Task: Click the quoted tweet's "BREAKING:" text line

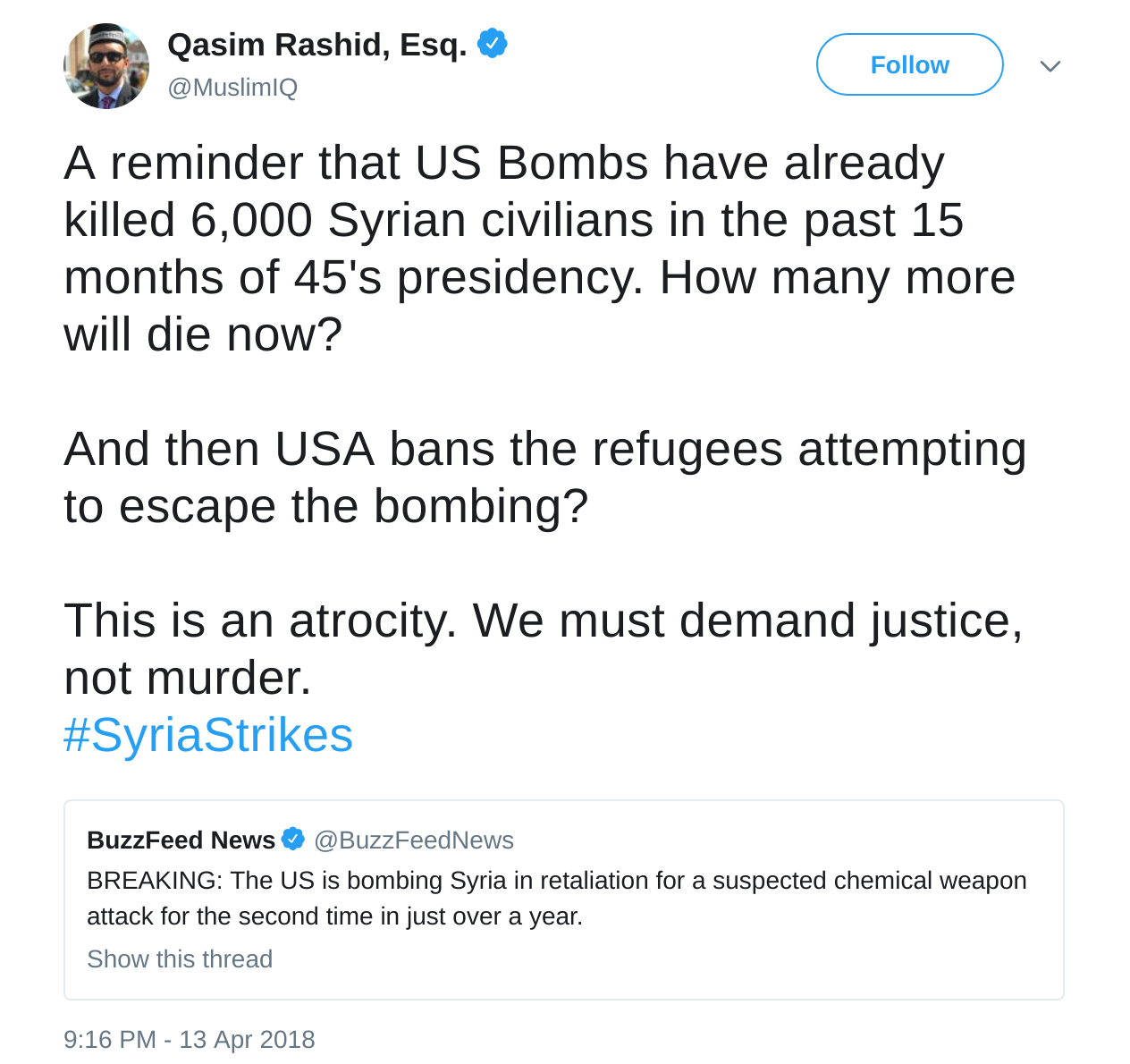Action: coord(556,881)
